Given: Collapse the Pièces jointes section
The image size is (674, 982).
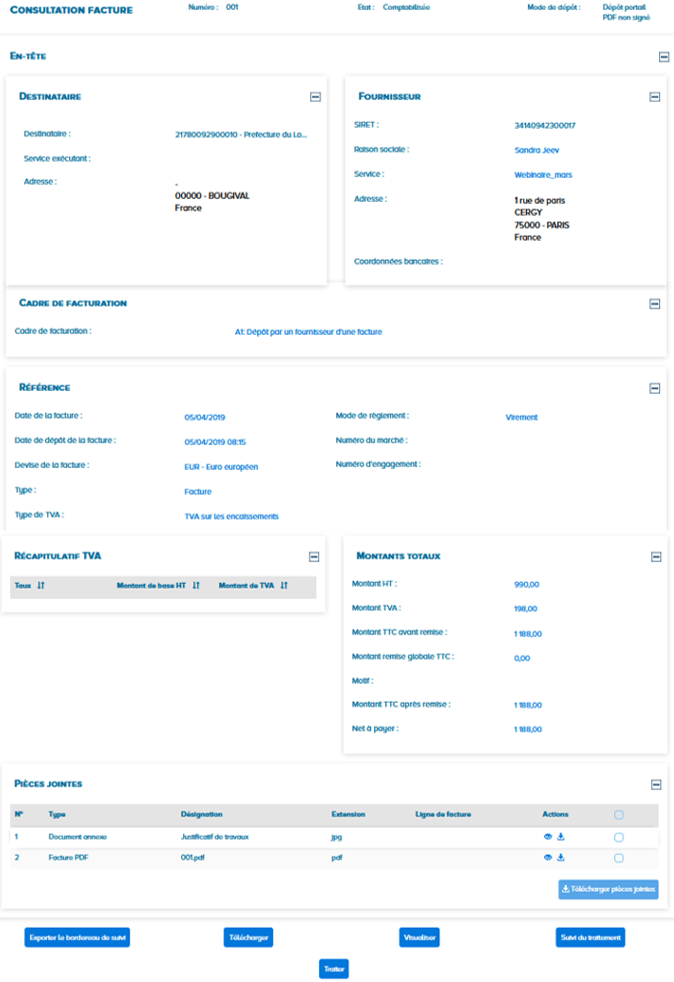Looking at the screenshot, I should pos(656,786).
